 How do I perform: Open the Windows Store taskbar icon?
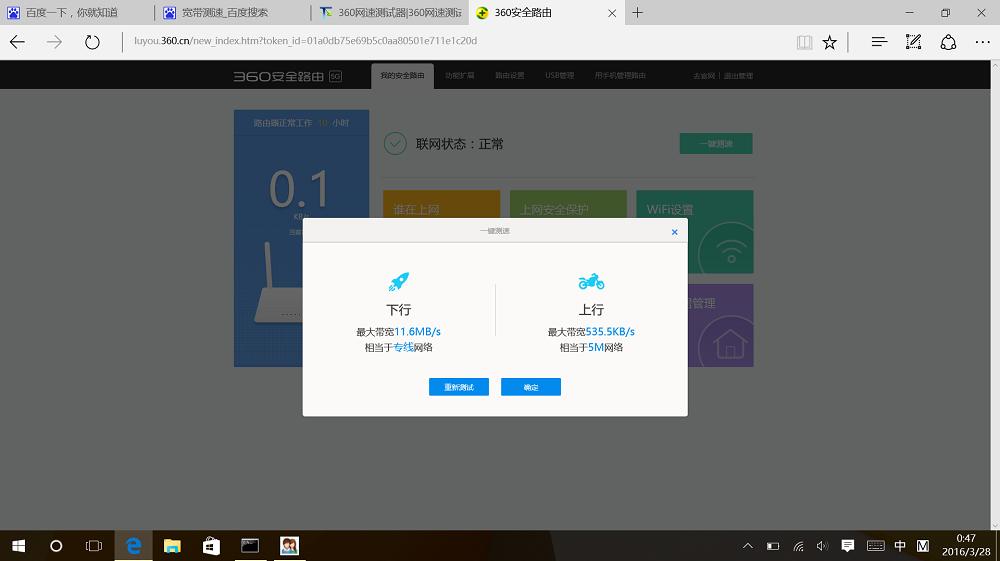click(211, 546)
